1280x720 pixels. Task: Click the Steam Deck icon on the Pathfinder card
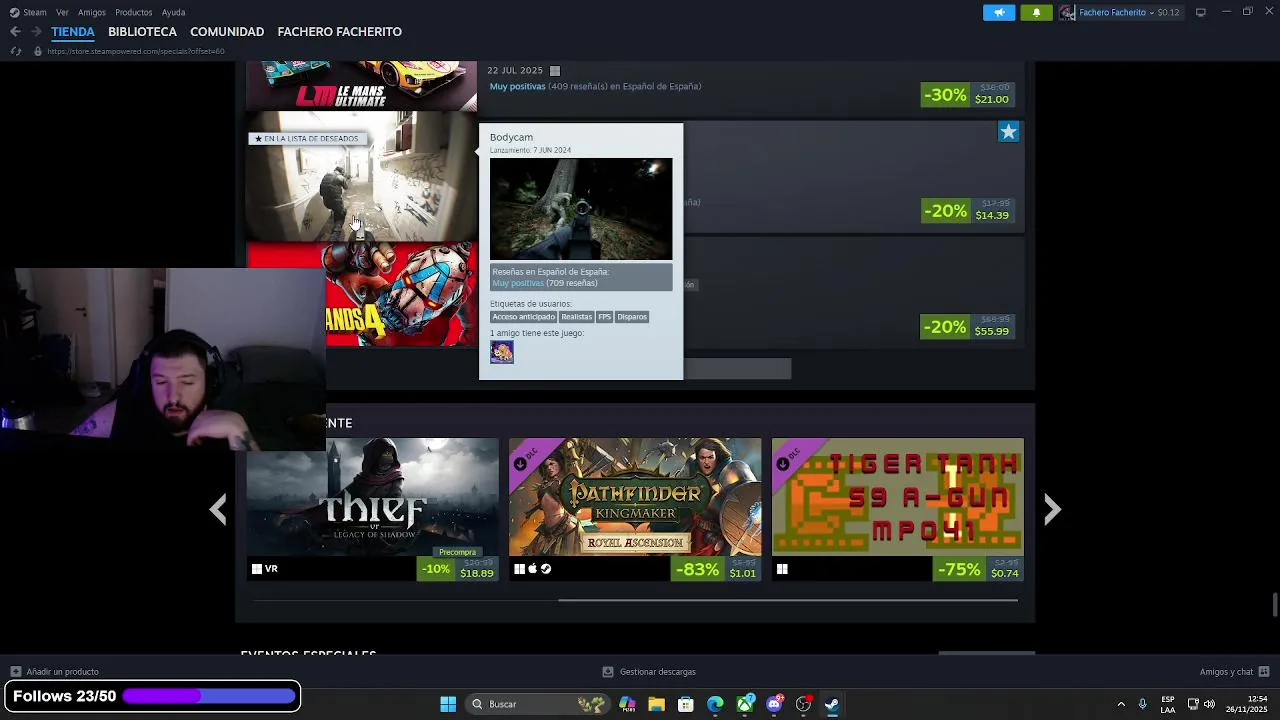[546, 569]
